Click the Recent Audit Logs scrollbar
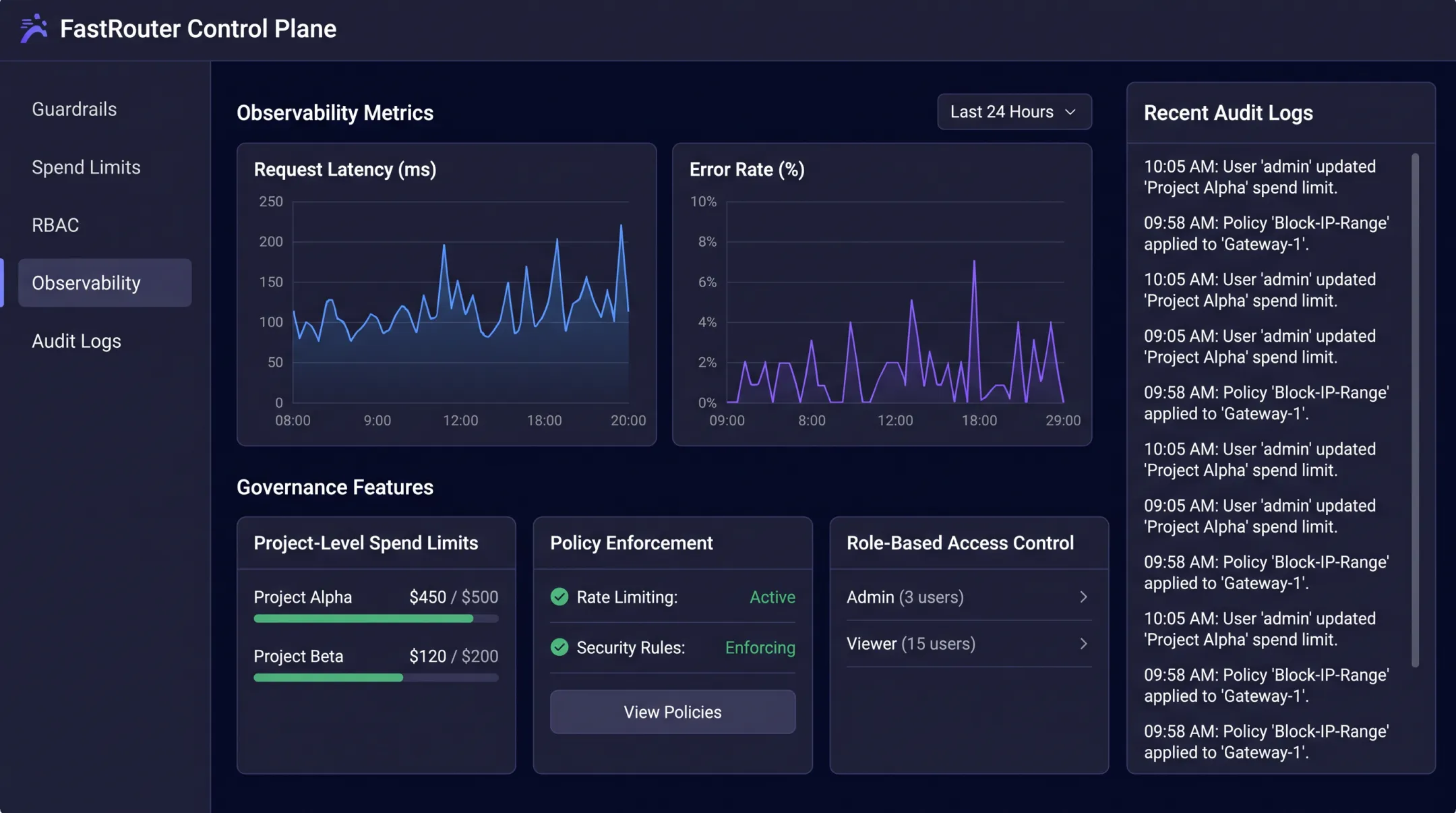 pyautogui.click(x=1415, y=410)
